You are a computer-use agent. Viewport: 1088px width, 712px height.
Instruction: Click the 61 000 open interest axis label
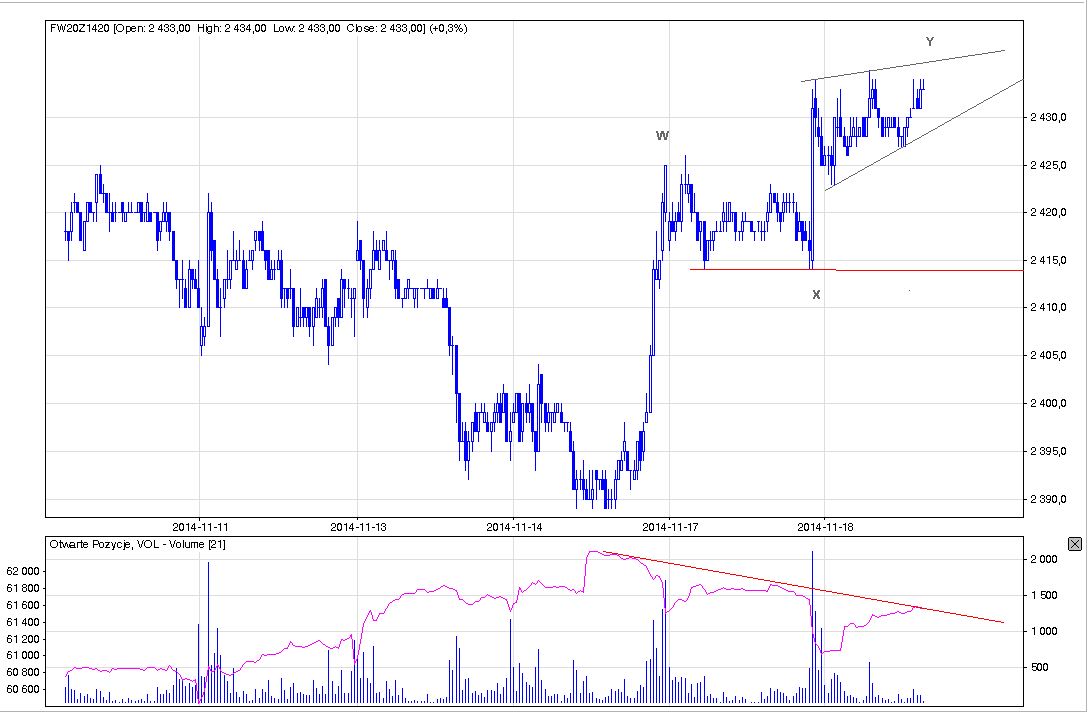(x=23, y=655)
